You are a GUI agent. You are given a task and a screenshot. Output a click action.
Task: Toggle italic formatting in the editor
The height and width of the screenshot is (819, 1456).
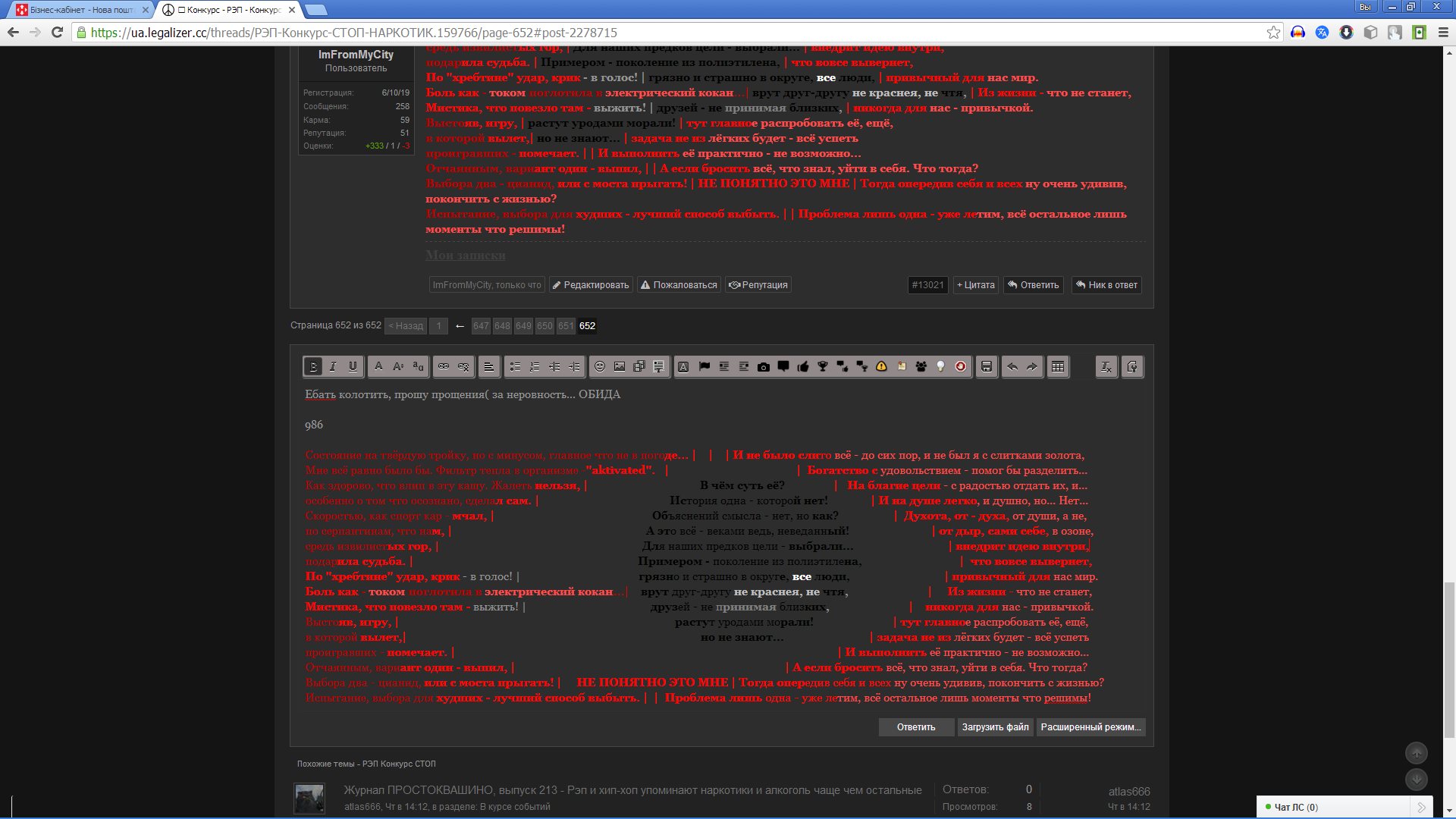333,367
